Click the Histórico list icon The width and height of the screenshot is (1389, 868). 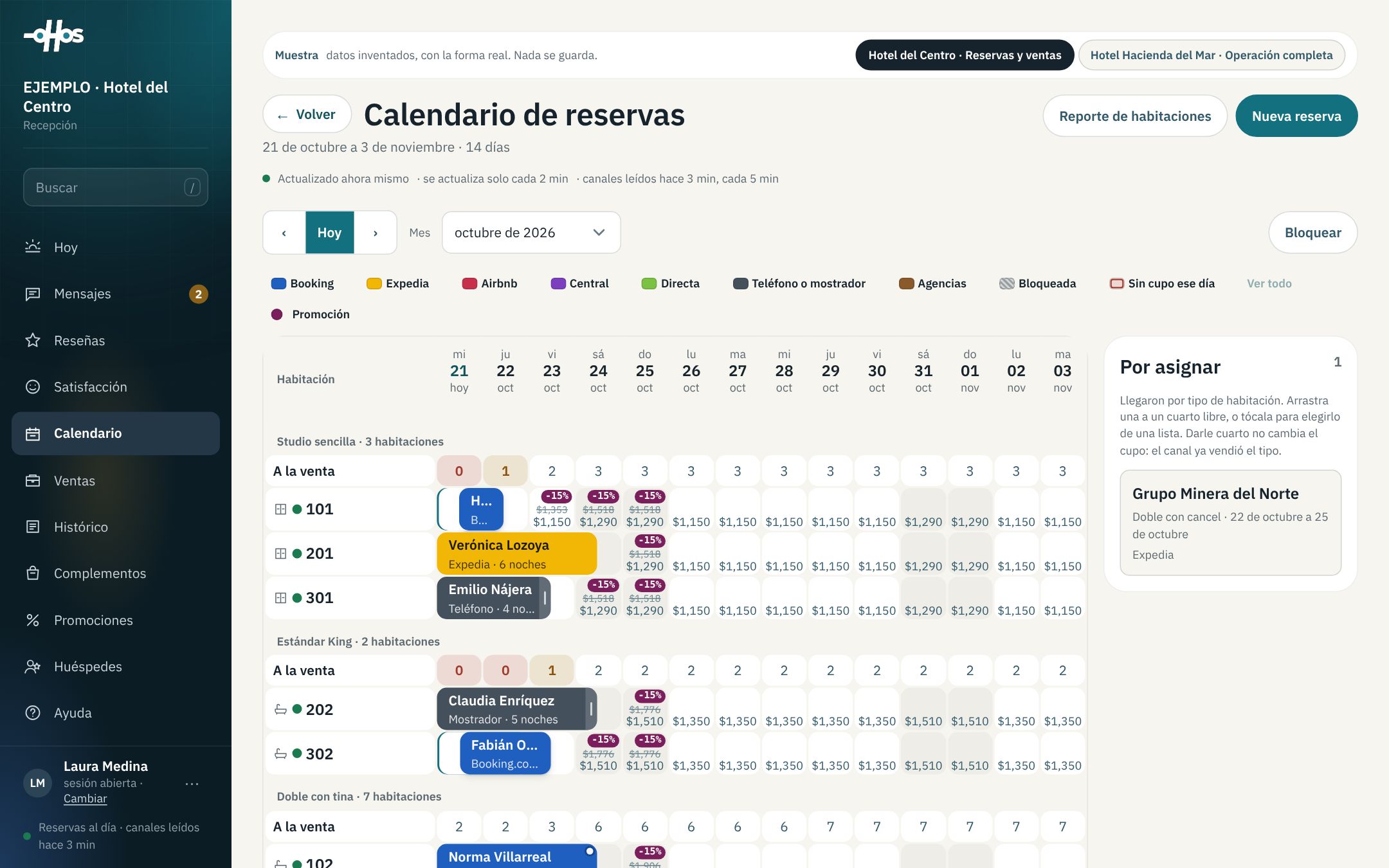tap(33, 527)
